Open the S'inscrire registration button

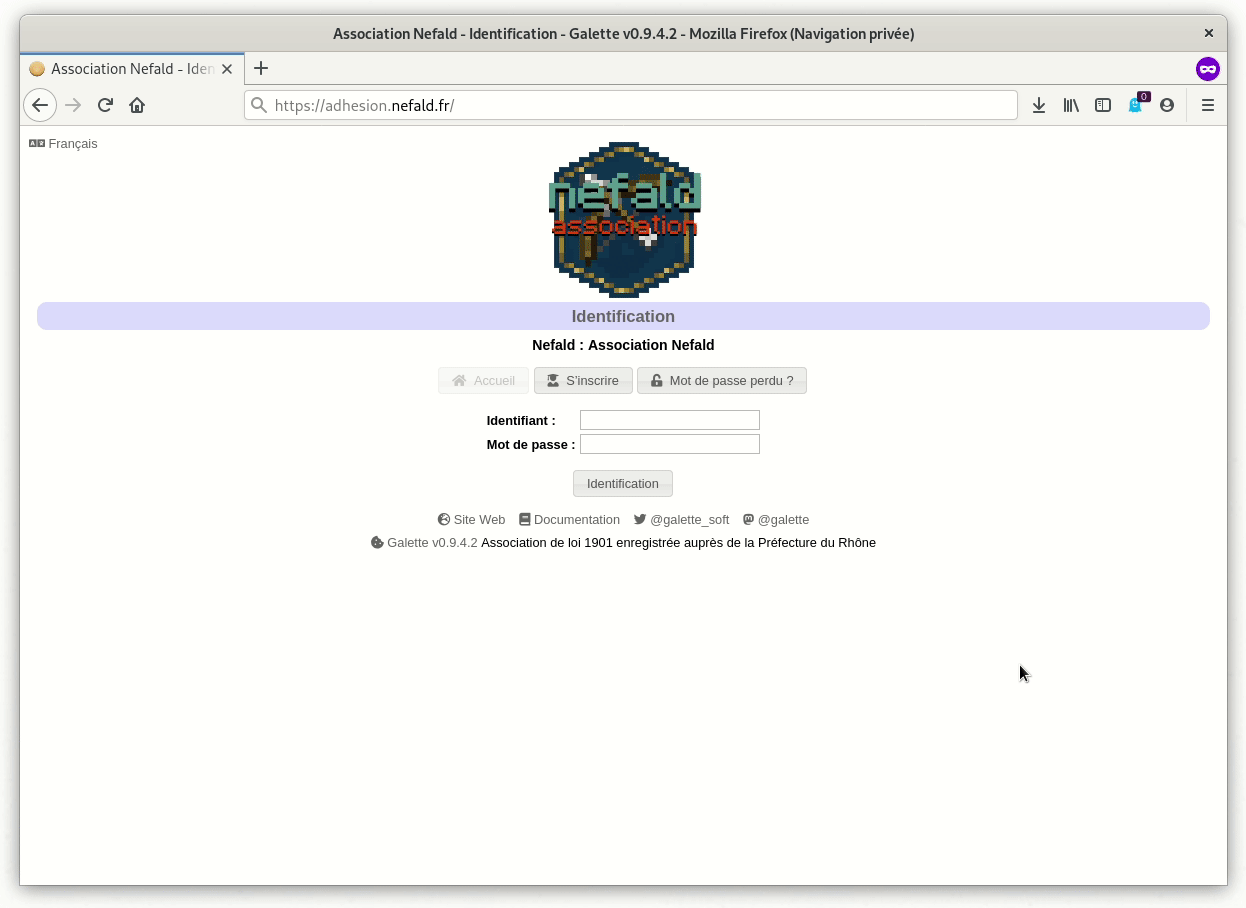pyautogui.click(x=583, y=381)
